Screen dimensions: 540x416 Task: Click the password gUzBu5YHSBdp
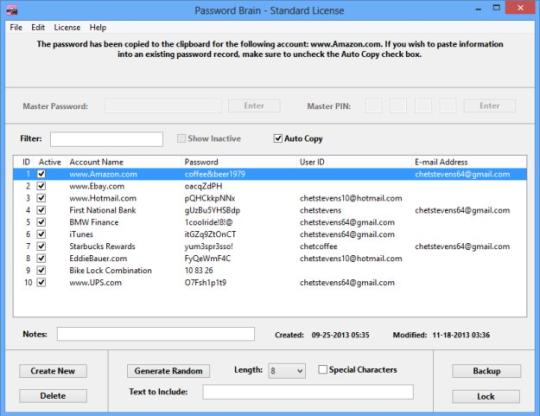pyautogui.click(x=212, y=210)
